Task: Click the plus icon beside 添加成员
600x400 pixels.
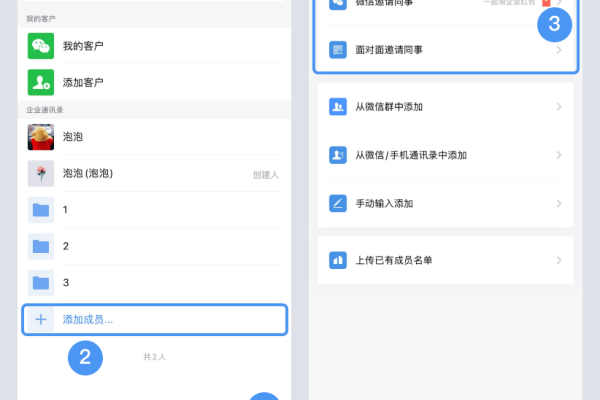Action: pyautogui.click(x=41, y=319)
